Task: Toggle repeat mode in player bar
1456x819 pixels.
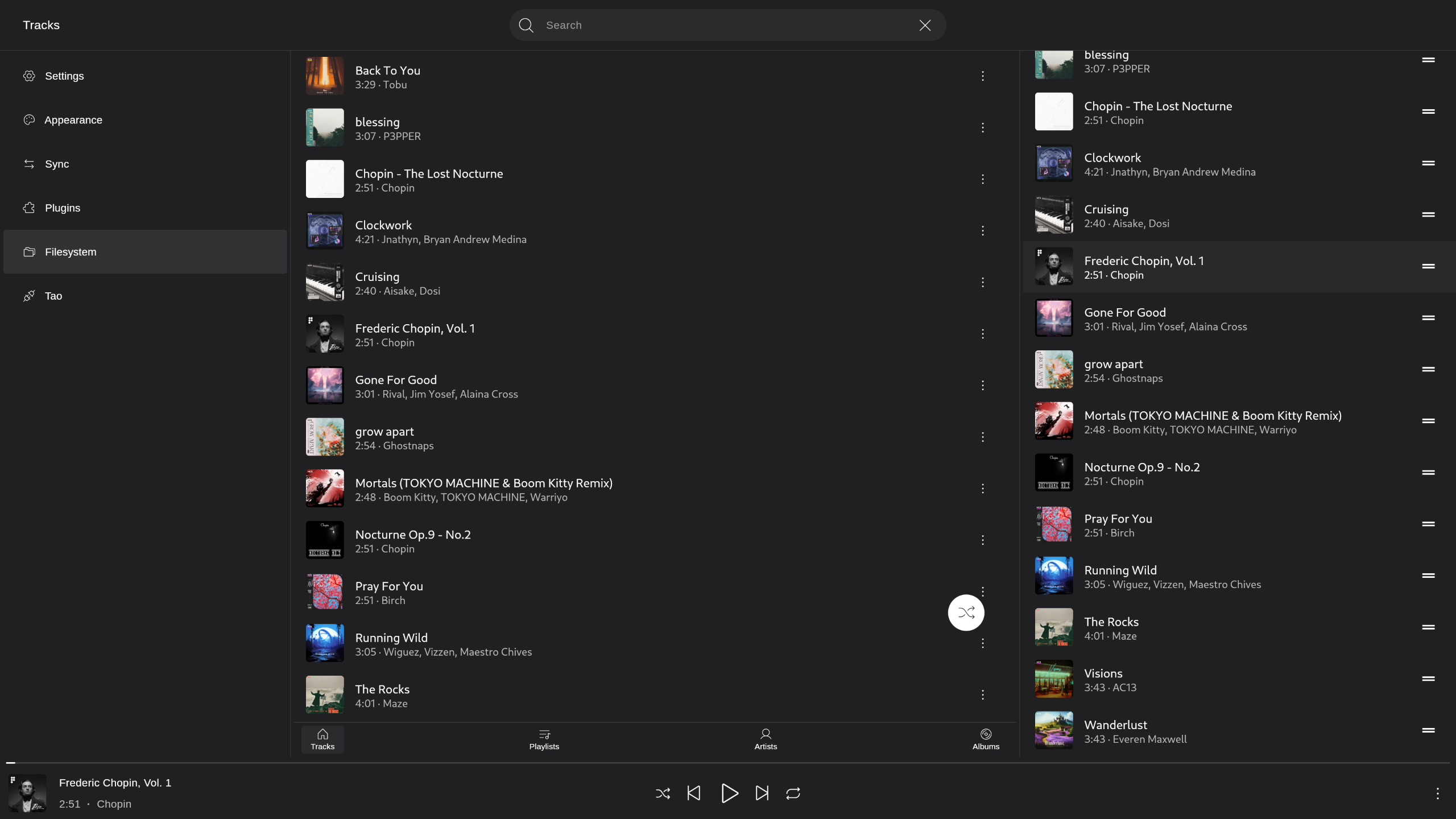Action: click(793, 793)
